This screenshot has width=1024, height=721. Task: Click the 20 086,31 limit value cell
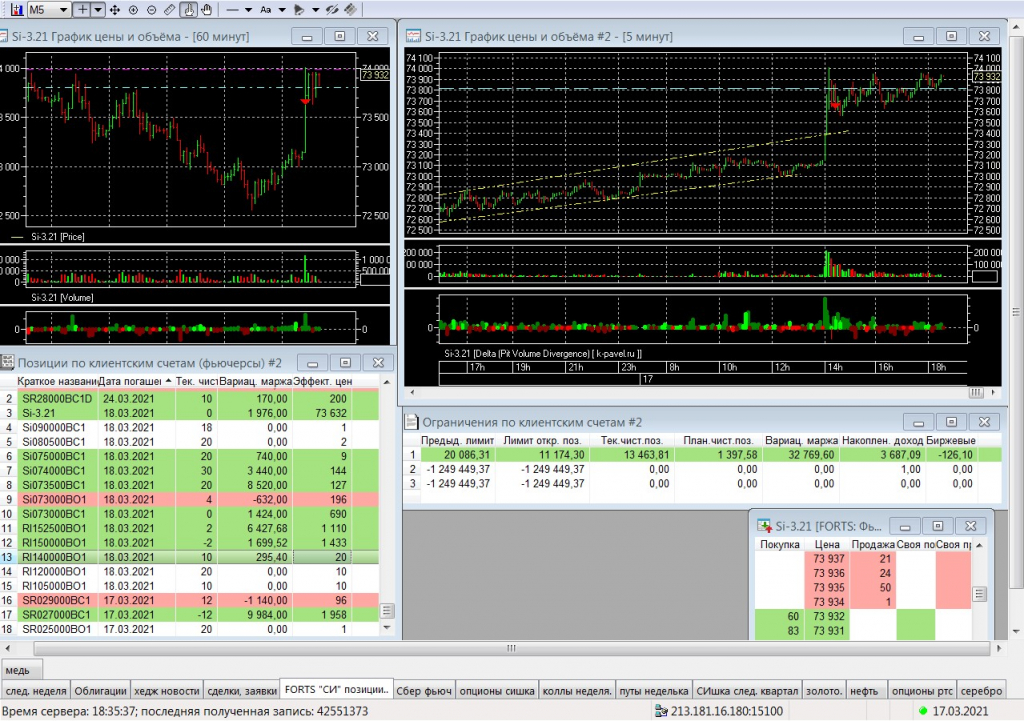coord(458,455)
